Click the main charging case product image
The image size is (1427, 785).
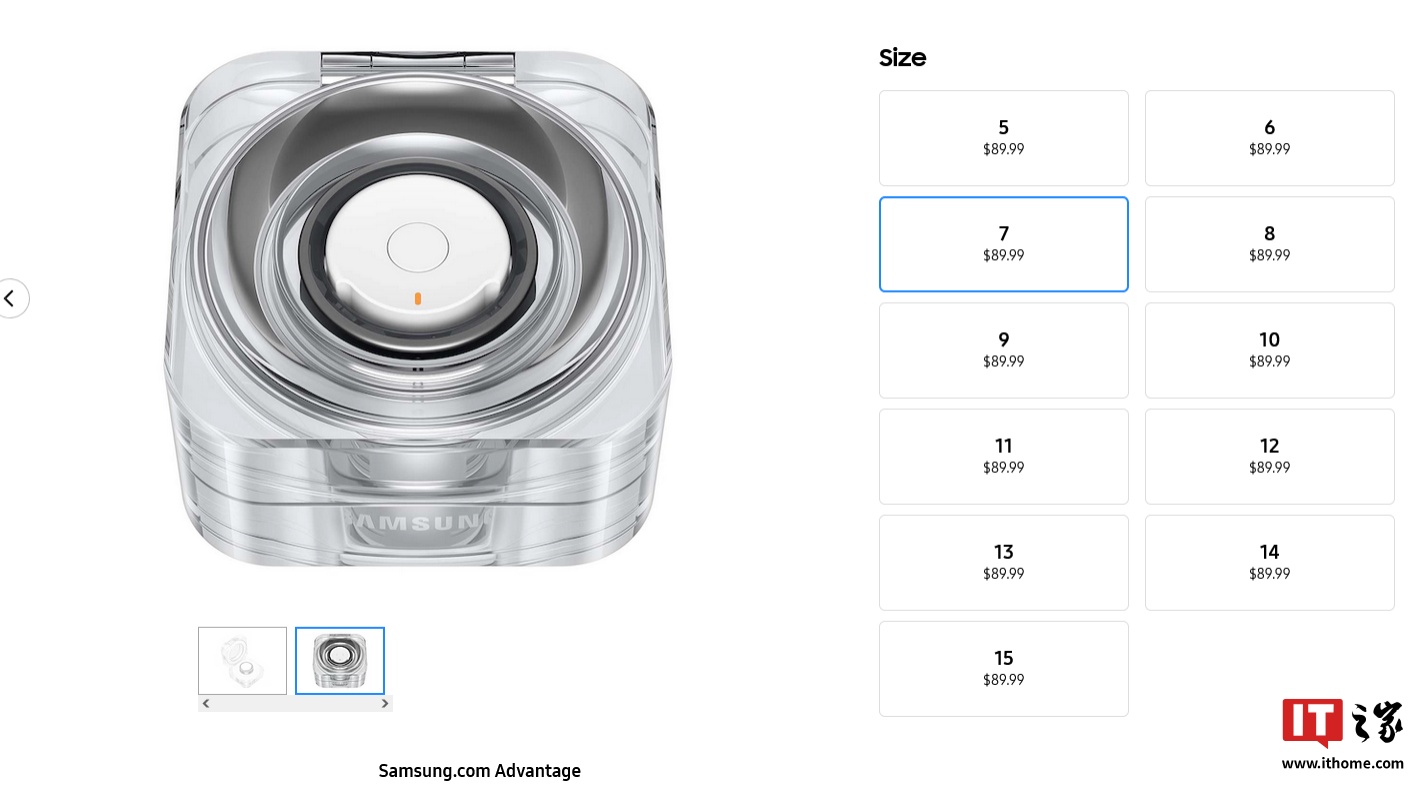[417, 310]
